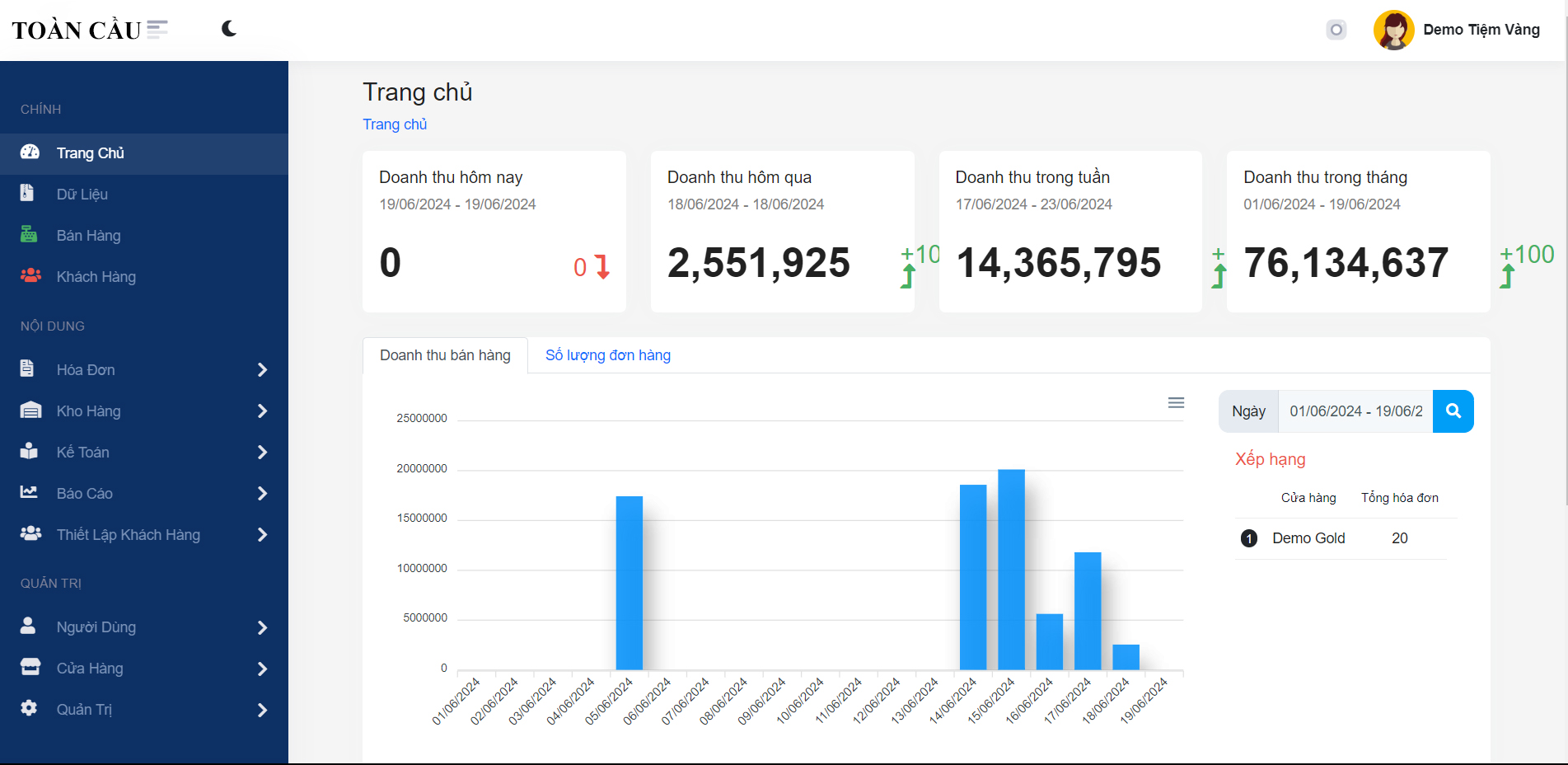This screenshot has height=765, width=1568.
Task: Click the Báo Cáo chart icon
Action: point(29,492)
